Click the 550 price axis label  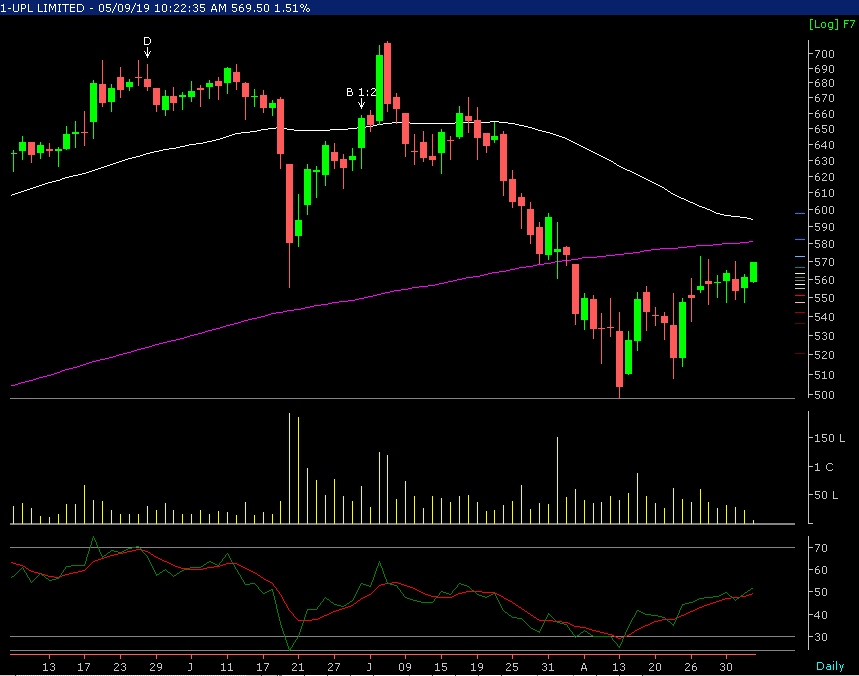point(824,298)
